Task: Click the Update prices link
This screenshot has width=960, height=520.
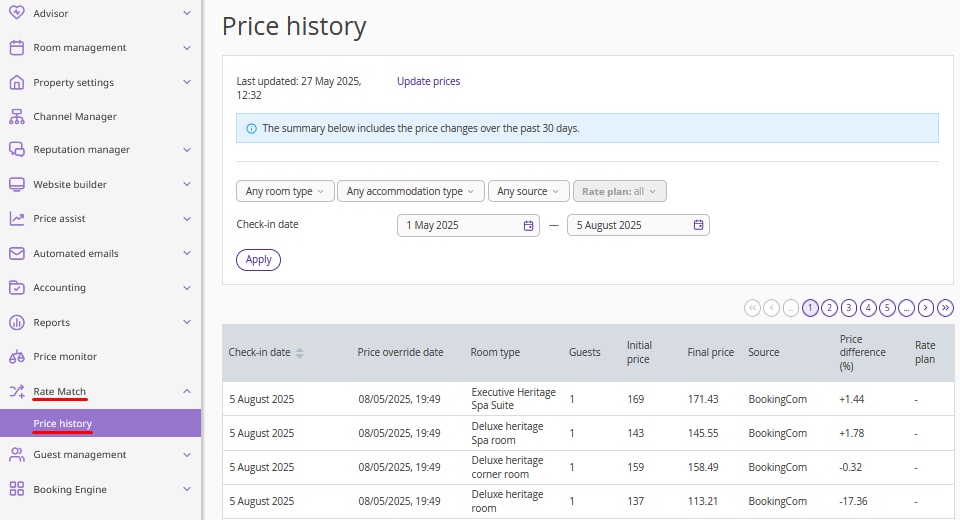Action: click(x=429, y=81)
